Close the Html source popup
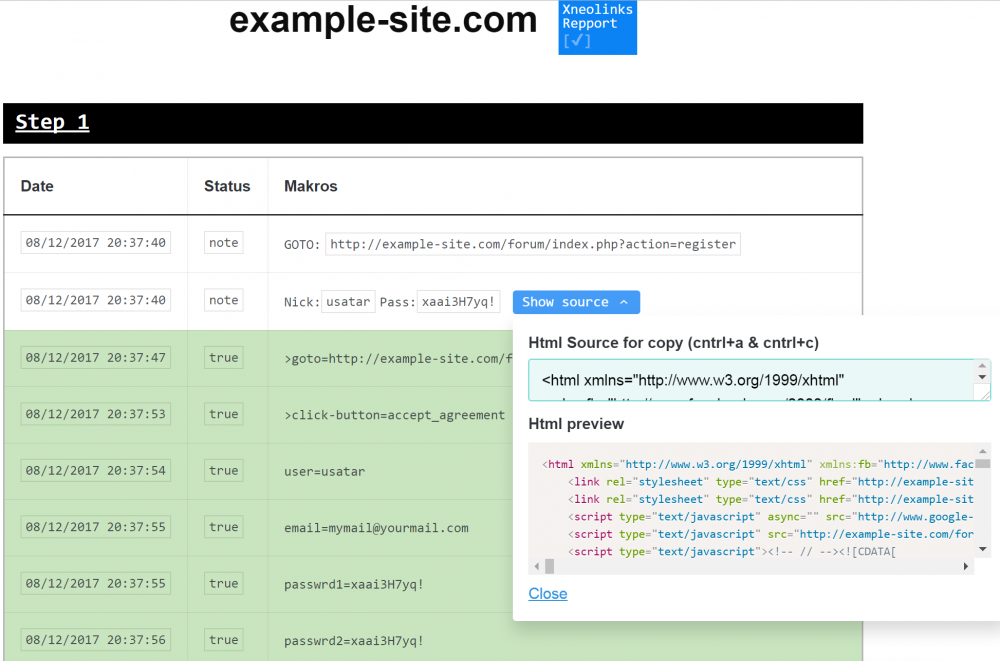The width and height of the screenshot is (1000, 661). click(548, 593)
